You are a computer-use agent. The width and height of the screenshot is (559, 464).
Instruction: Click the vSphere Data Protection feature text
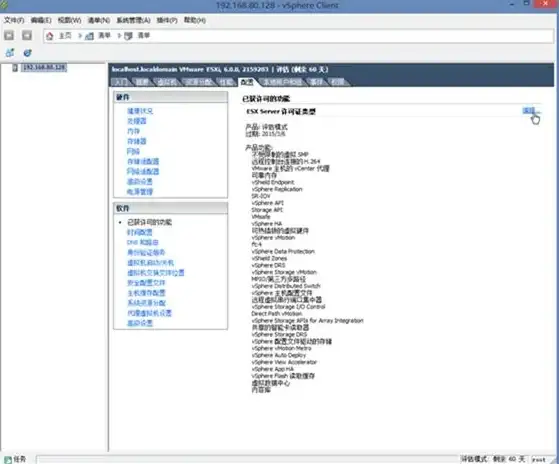[x=283, y=252]
